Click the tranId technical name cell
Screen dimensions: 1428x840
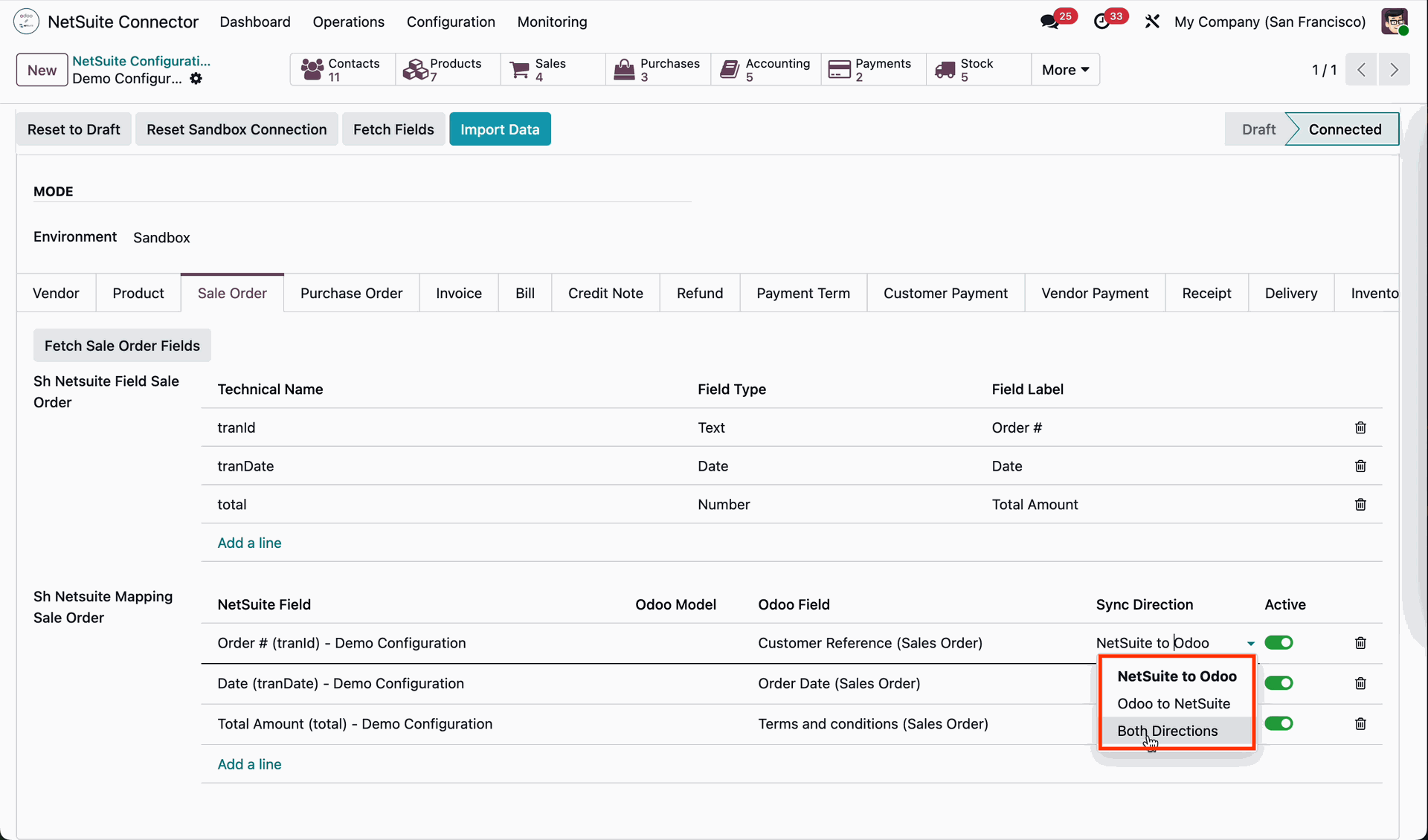(x=237, y=427)
